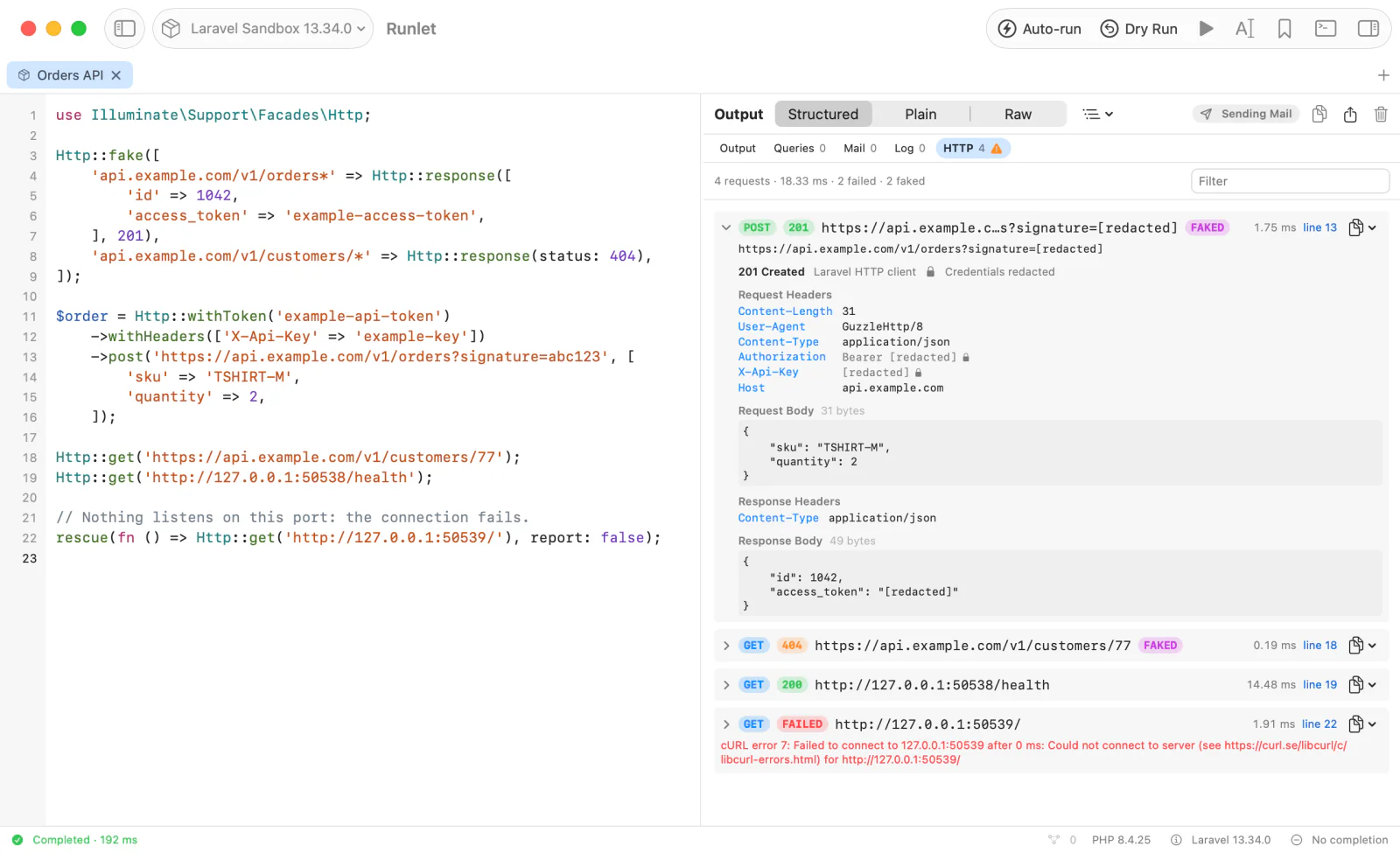Collapse the POST 201 orders request

[x=726, y=227]
